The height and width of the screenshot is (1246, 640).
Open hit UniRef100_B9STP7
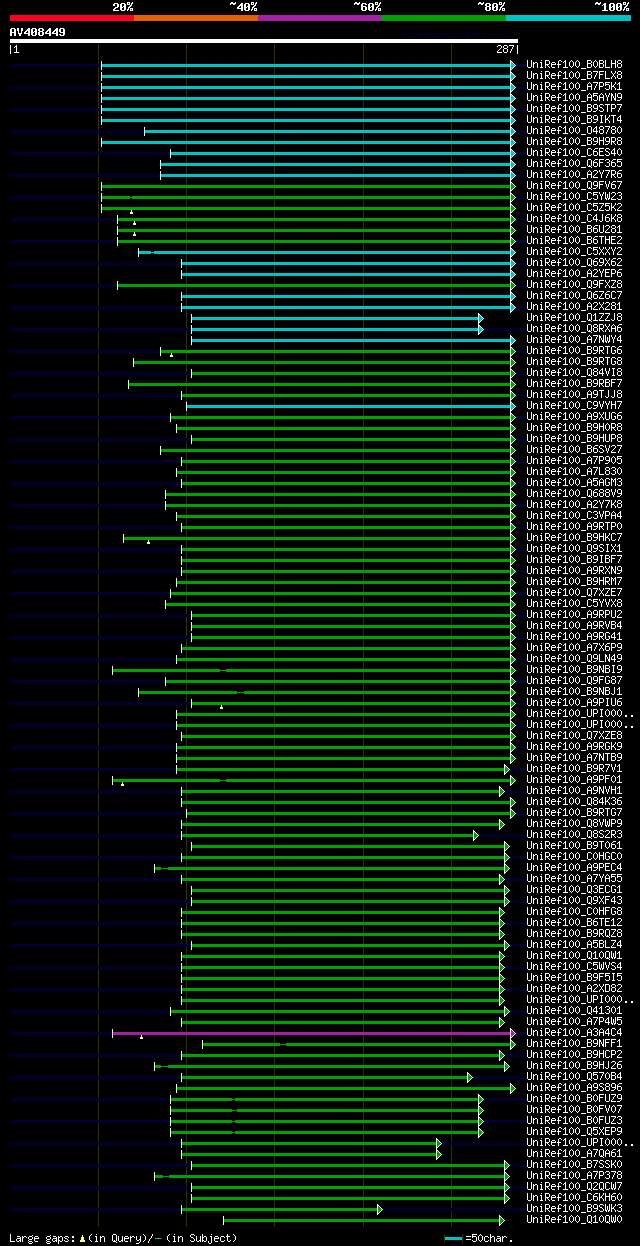(574, 108)
